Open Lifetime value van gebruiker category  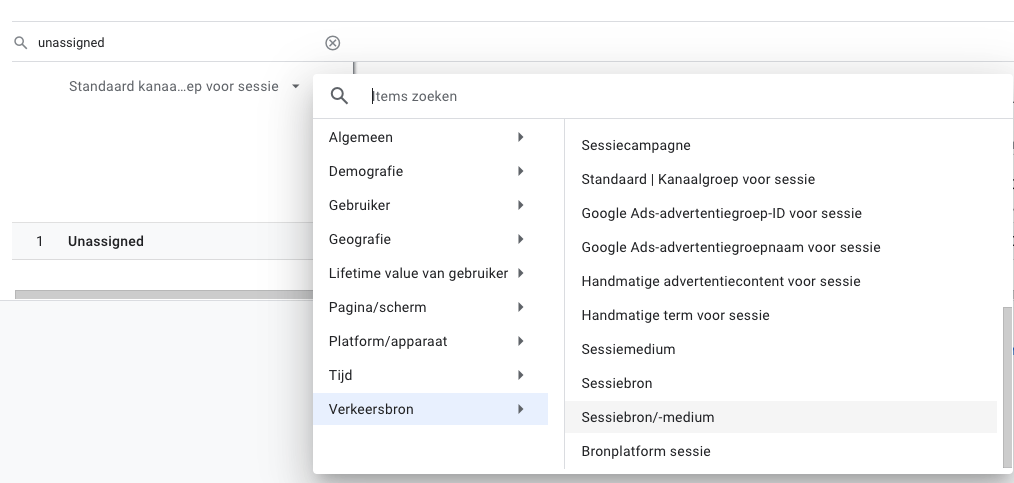click(430, 273)
